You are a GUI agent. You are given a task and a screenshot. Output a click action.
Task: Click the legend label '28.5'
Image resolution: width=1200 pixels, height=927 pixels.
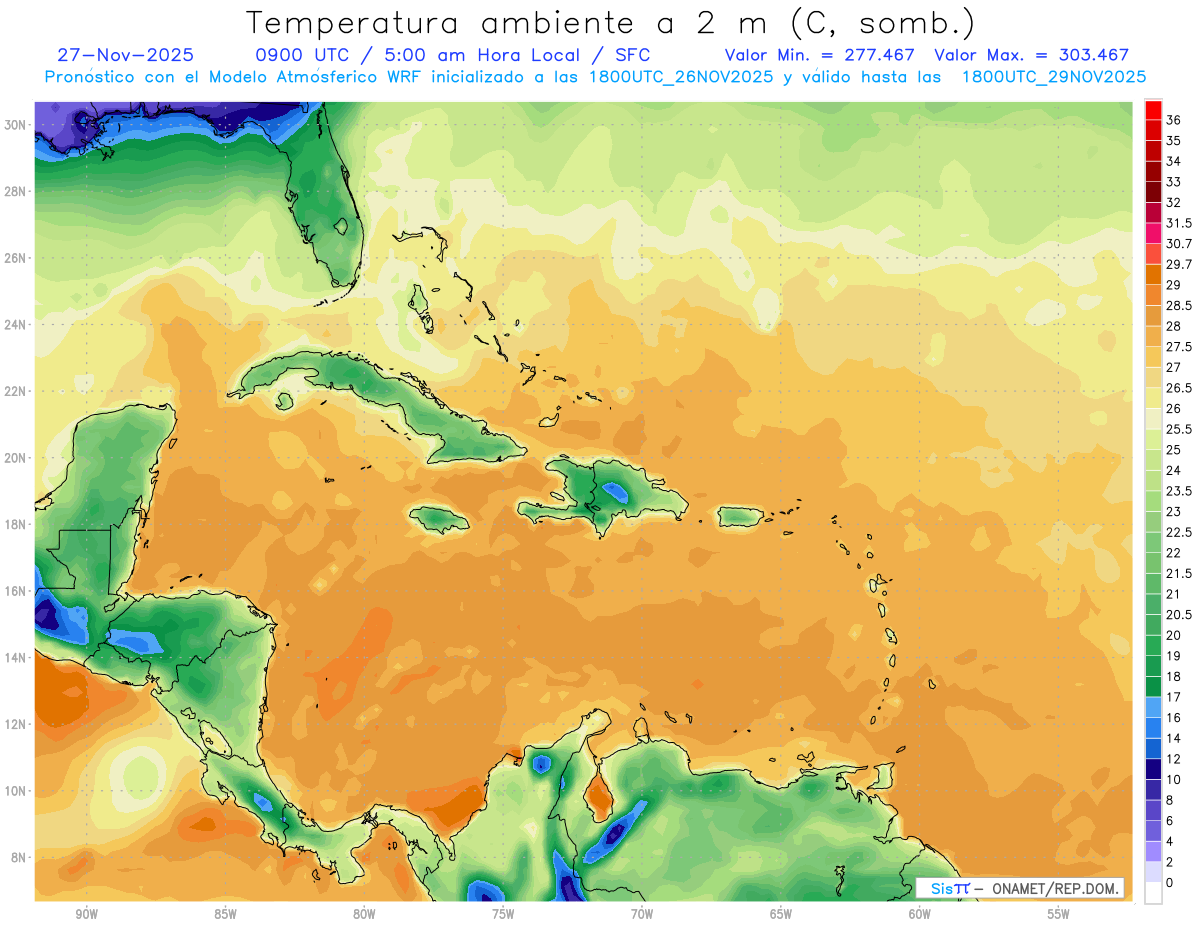[1179, 305]
